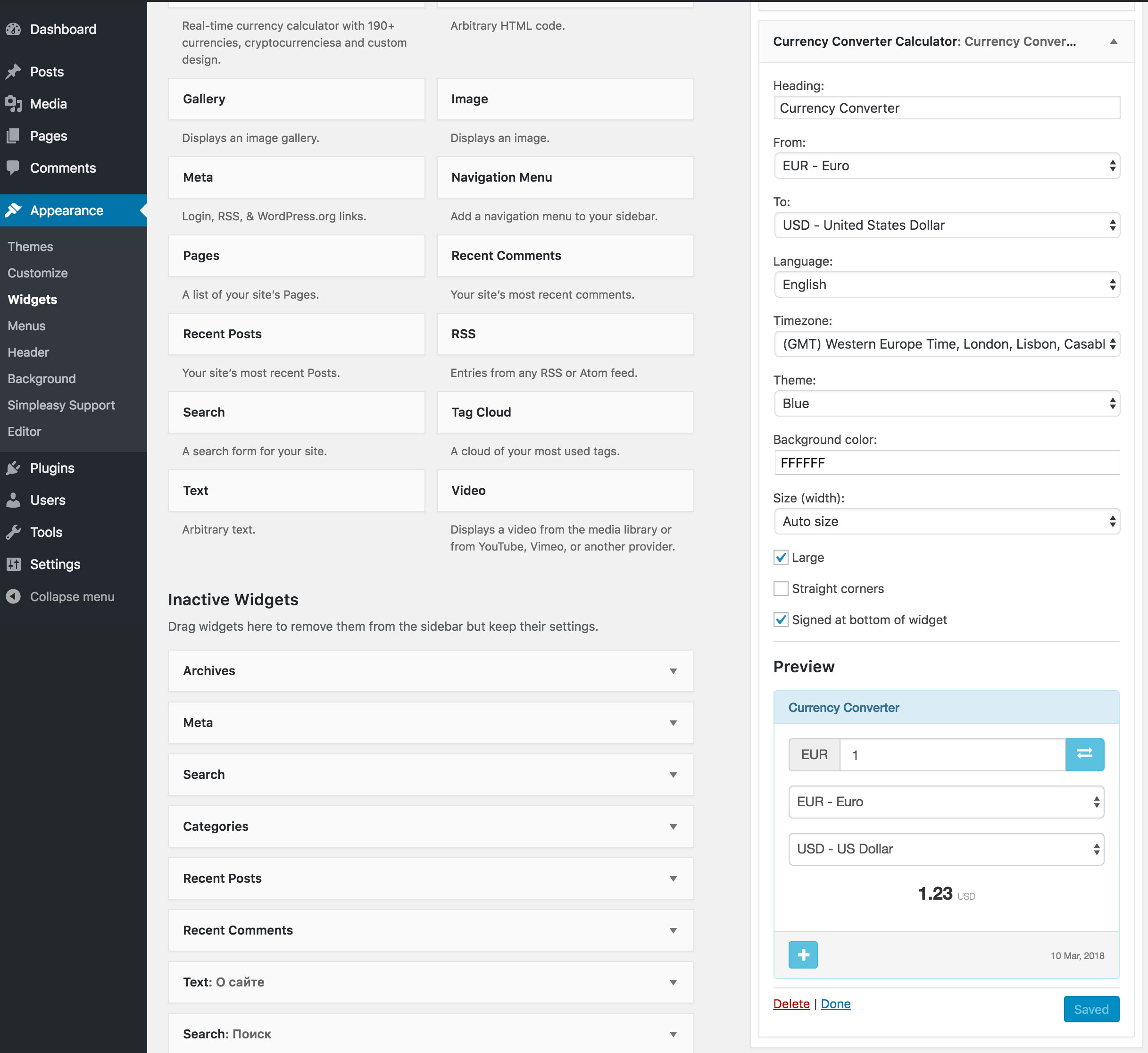Click the Heading input field

coord(947,108)
